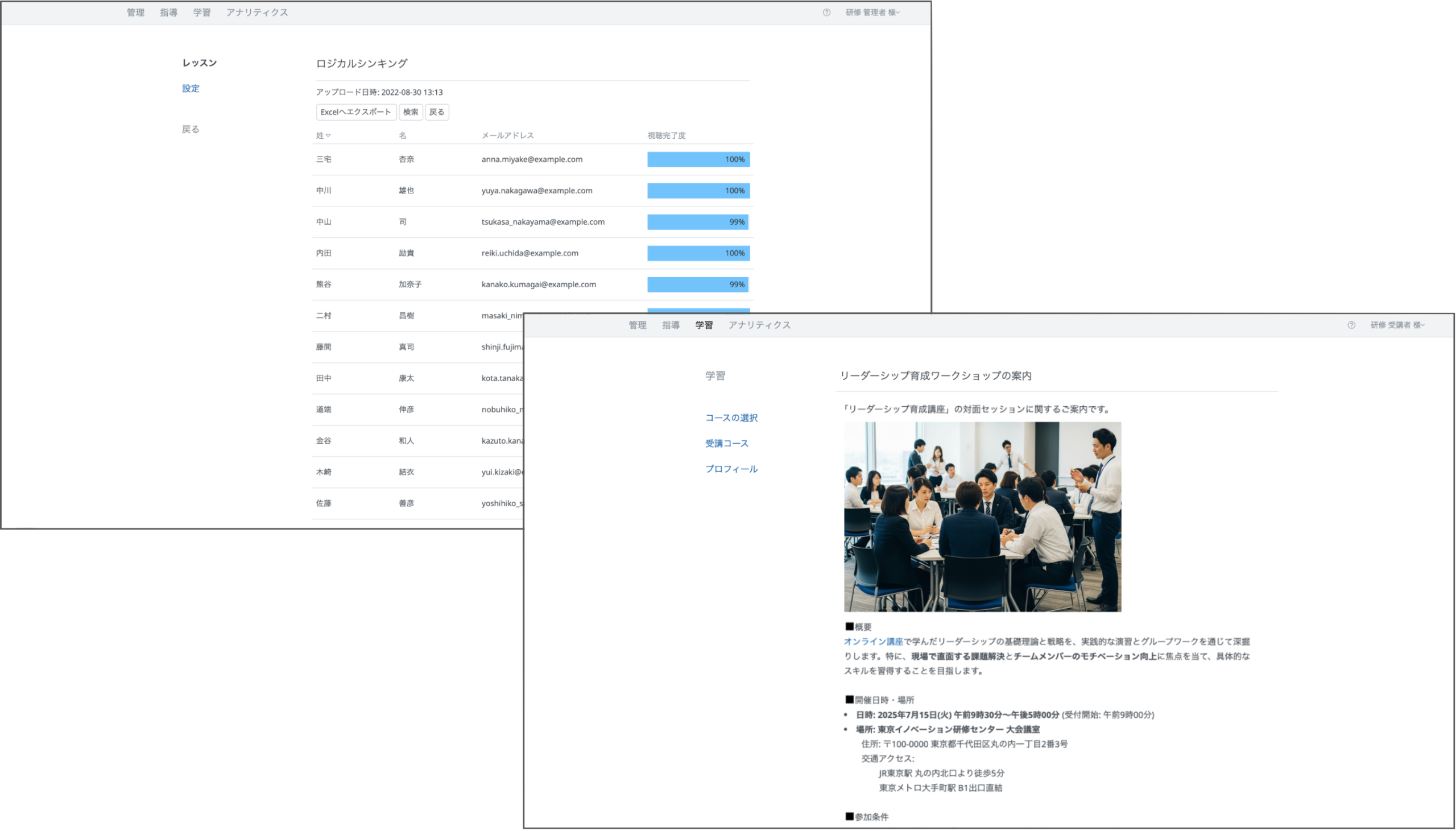
Task: Click the given name 昌樹 cell
Action: coord(406,316)
